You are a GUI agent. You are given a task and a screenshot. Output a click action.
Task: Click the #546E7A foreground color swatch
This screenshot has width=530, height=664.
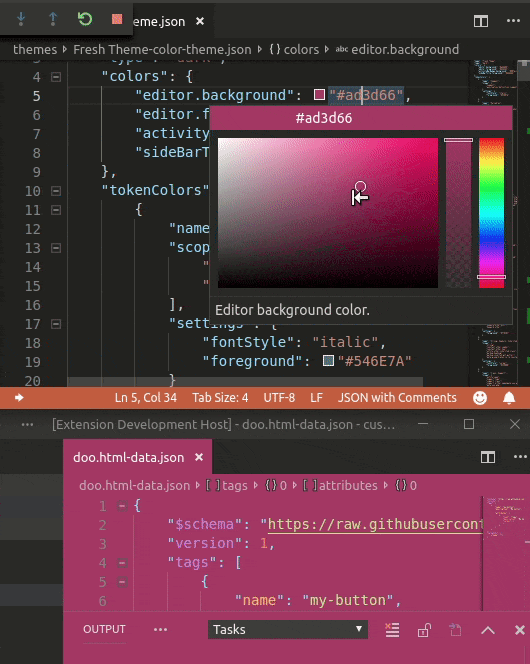coord(328,361)
